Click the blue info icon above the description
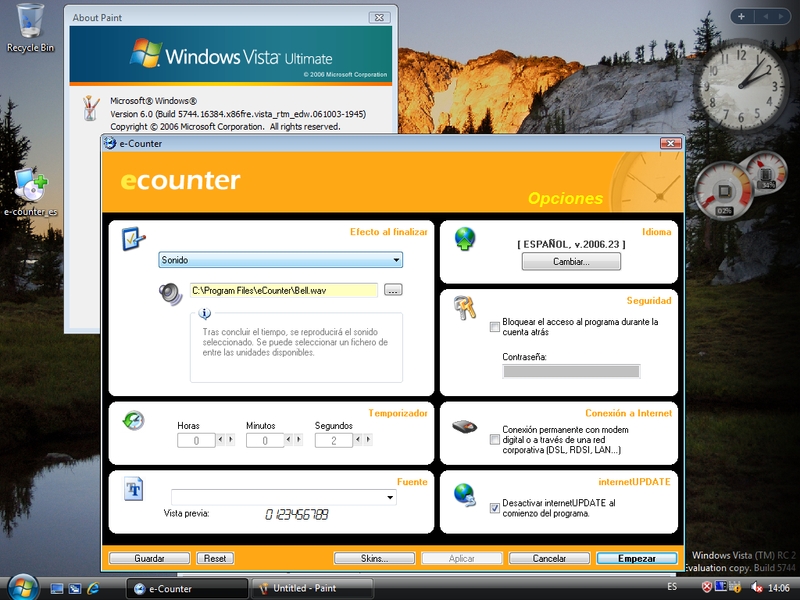 coord(205,313)
